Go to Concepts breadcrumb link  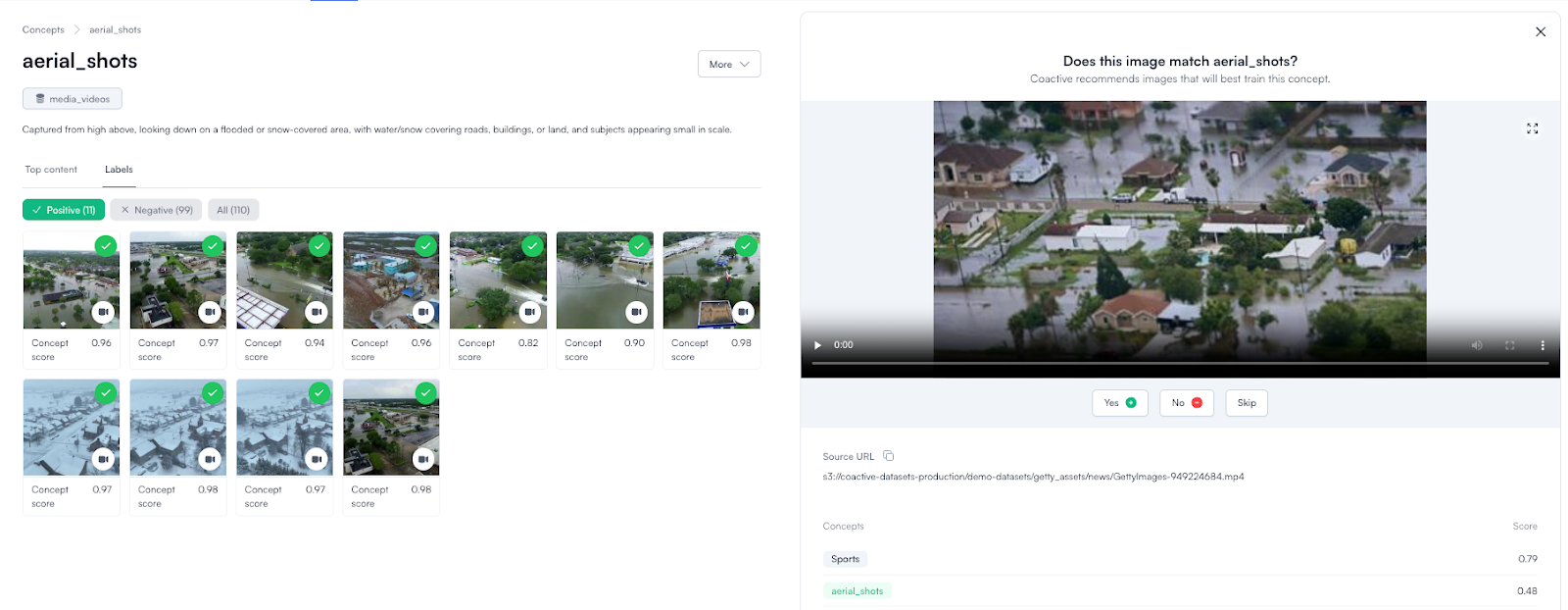[43, 30]
